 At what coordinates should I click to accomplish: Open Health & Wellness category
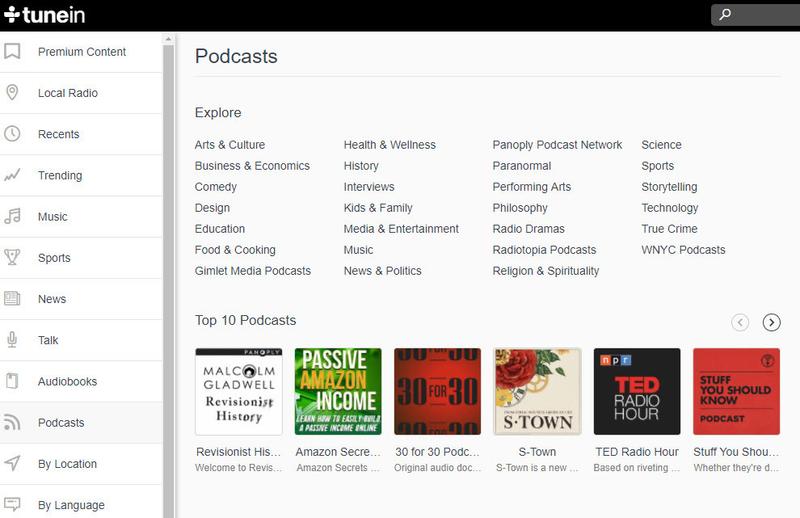[x=389, y=145]
